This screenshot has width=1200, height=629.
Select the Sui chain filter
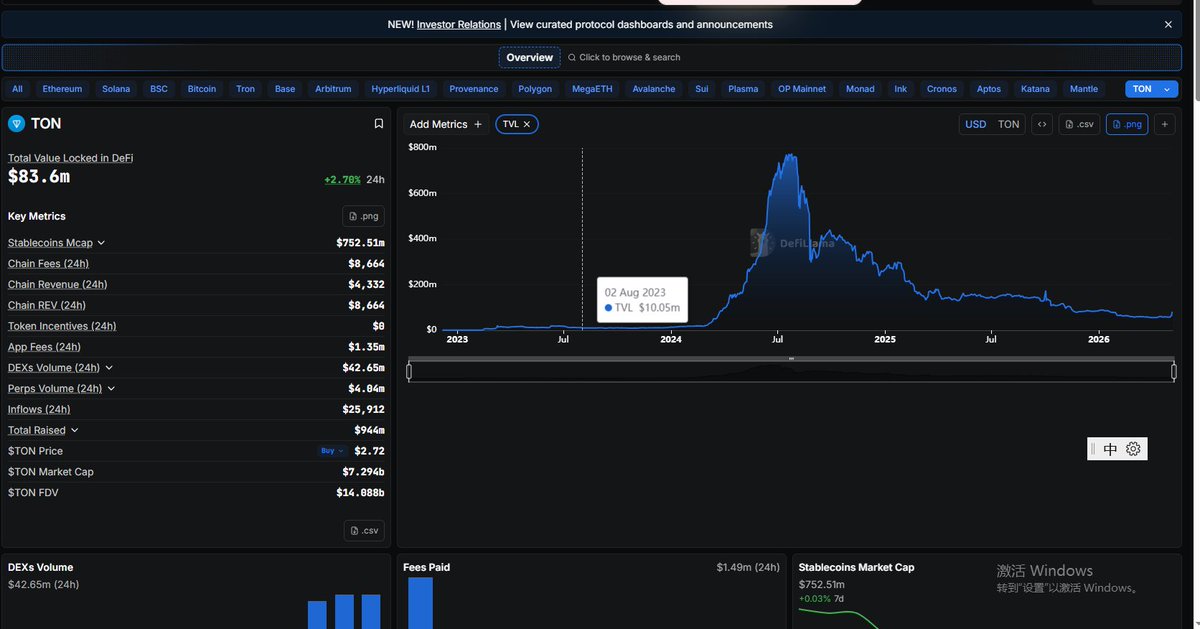click(702, 89)
